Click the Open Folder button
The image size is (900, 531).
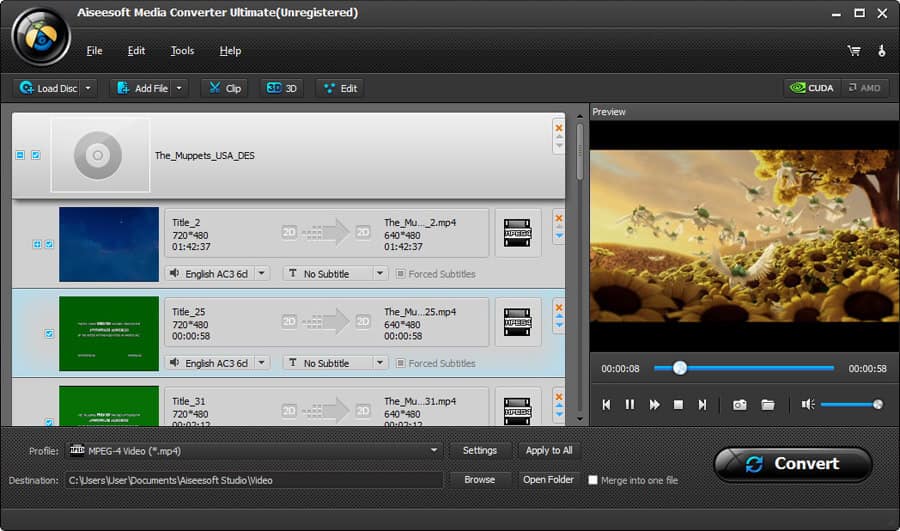coord(549,479)
